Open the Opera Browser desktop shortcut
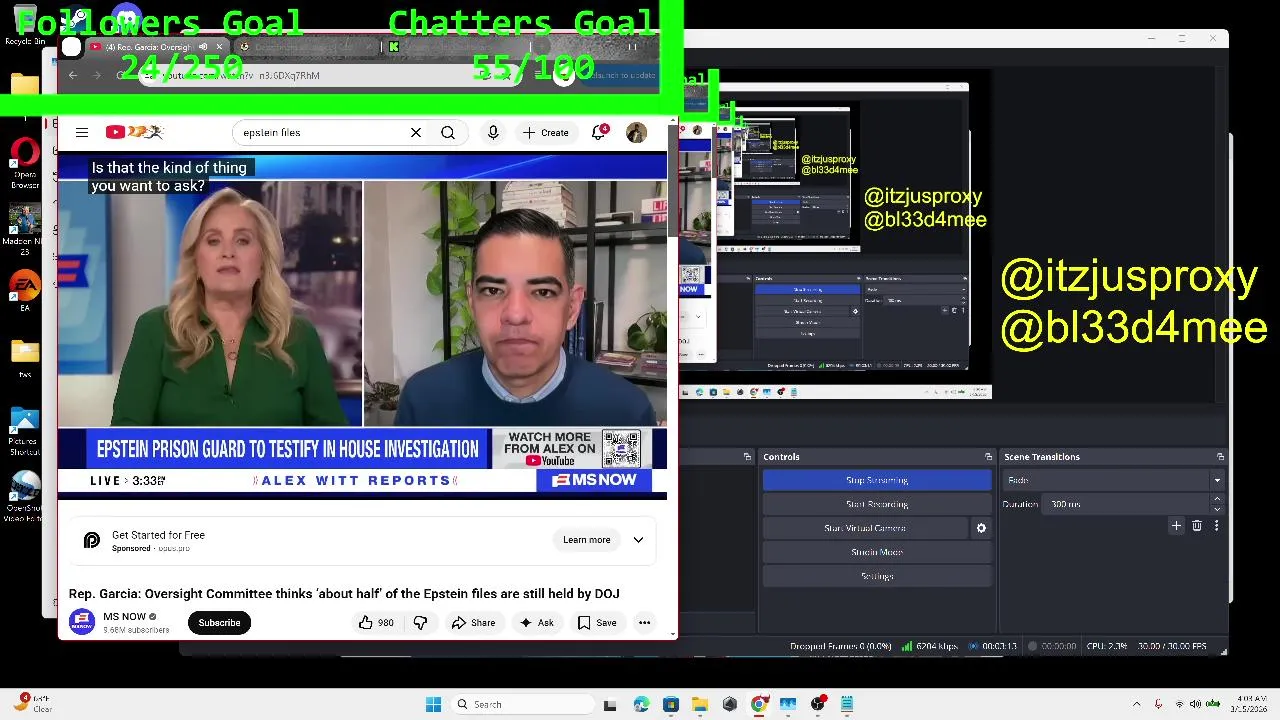 [x=25, y=163]
